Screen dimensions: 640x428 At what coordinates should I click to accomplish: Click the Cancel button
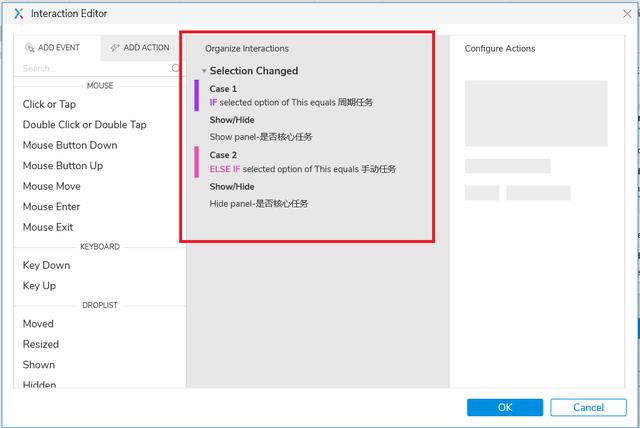(x=588, y=407)
